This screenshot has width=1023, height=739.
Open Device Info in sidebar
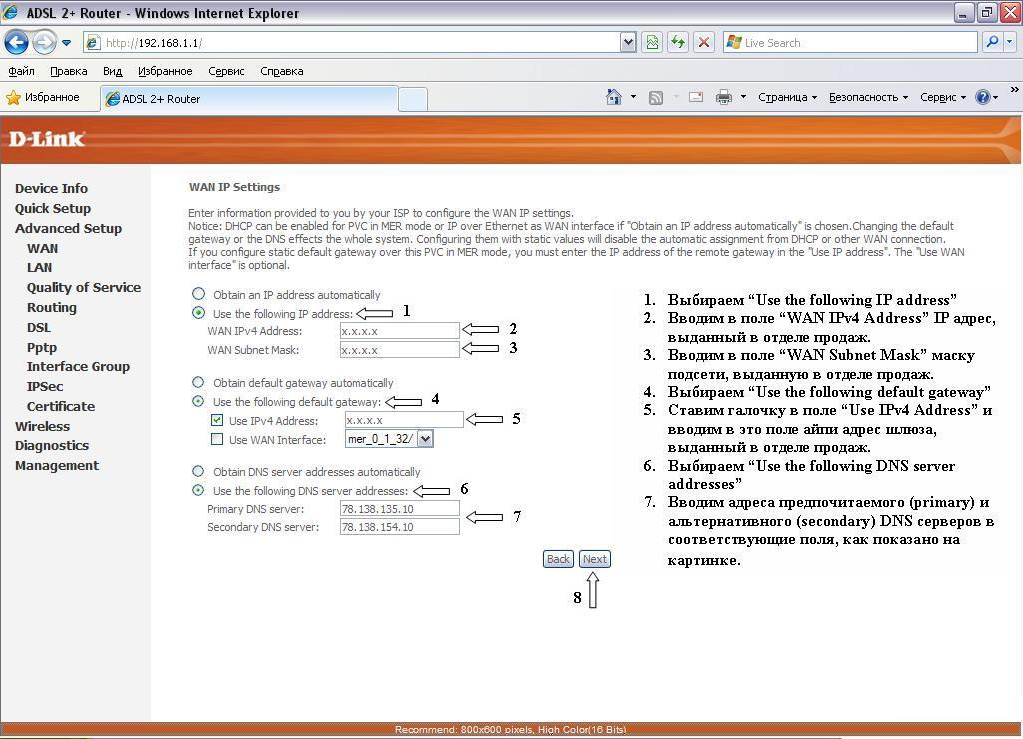pyautogui.click(x=52, y=189)
